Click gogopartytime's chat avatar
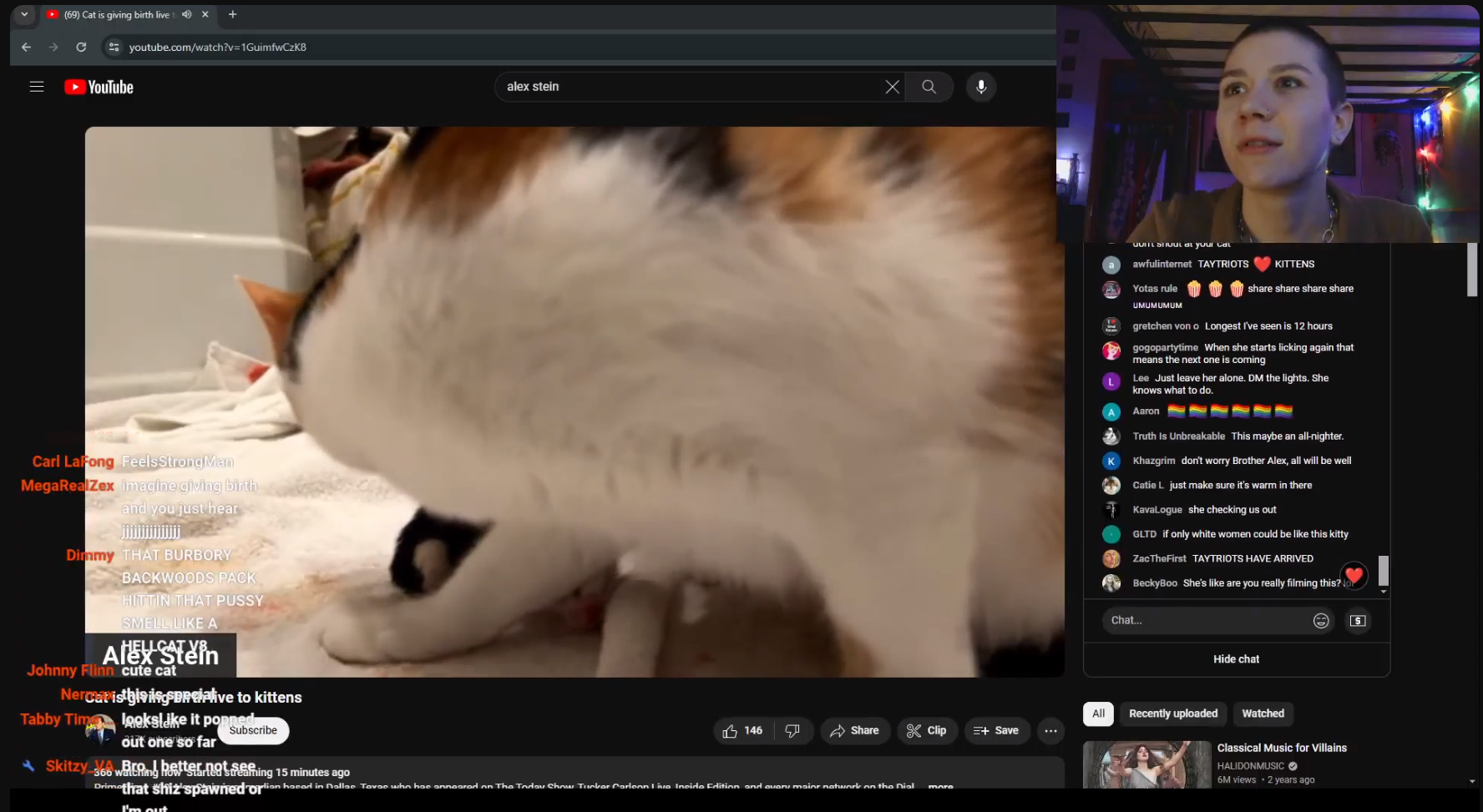This screenshot has height=812, width=1483. pos(1111,351)
